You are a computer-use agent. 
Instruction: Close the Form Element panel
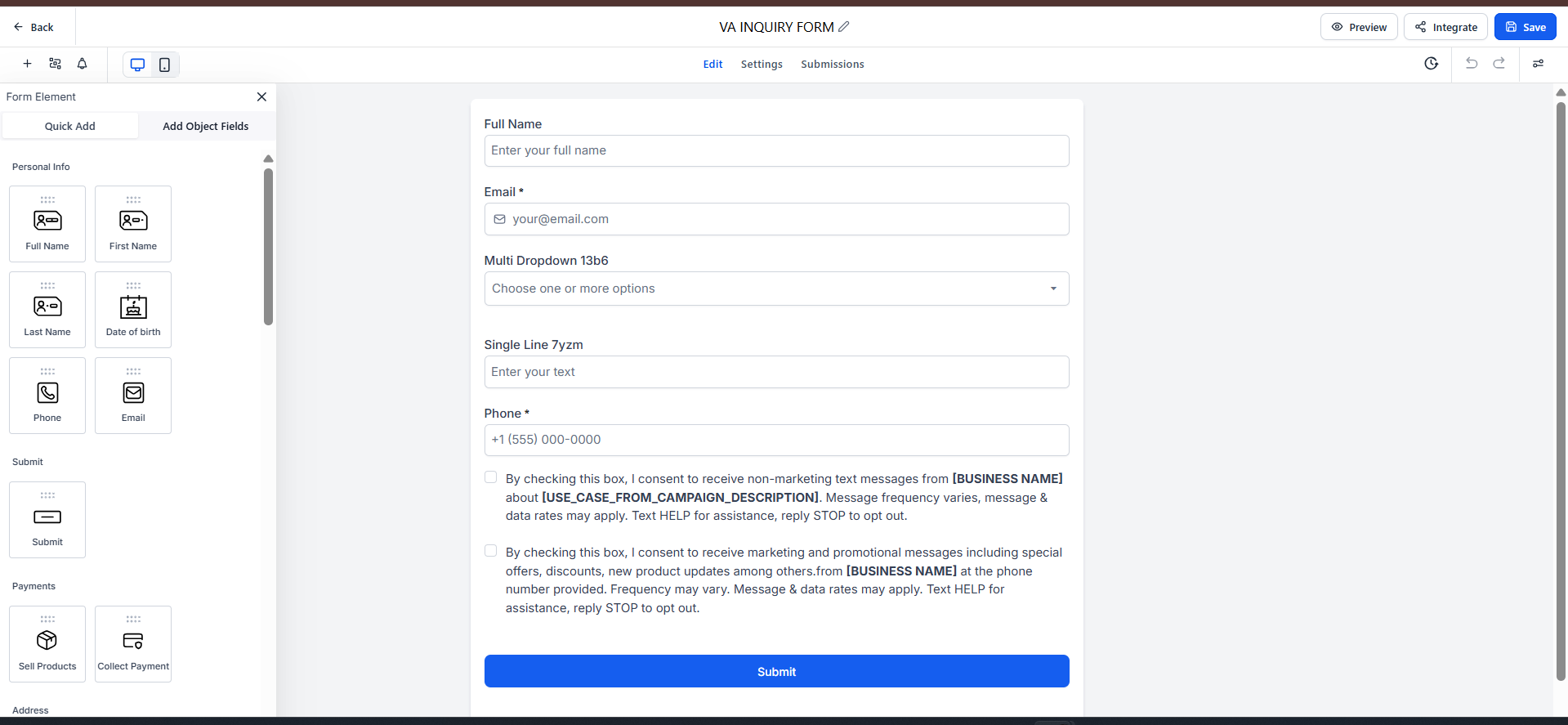(261, 96)
